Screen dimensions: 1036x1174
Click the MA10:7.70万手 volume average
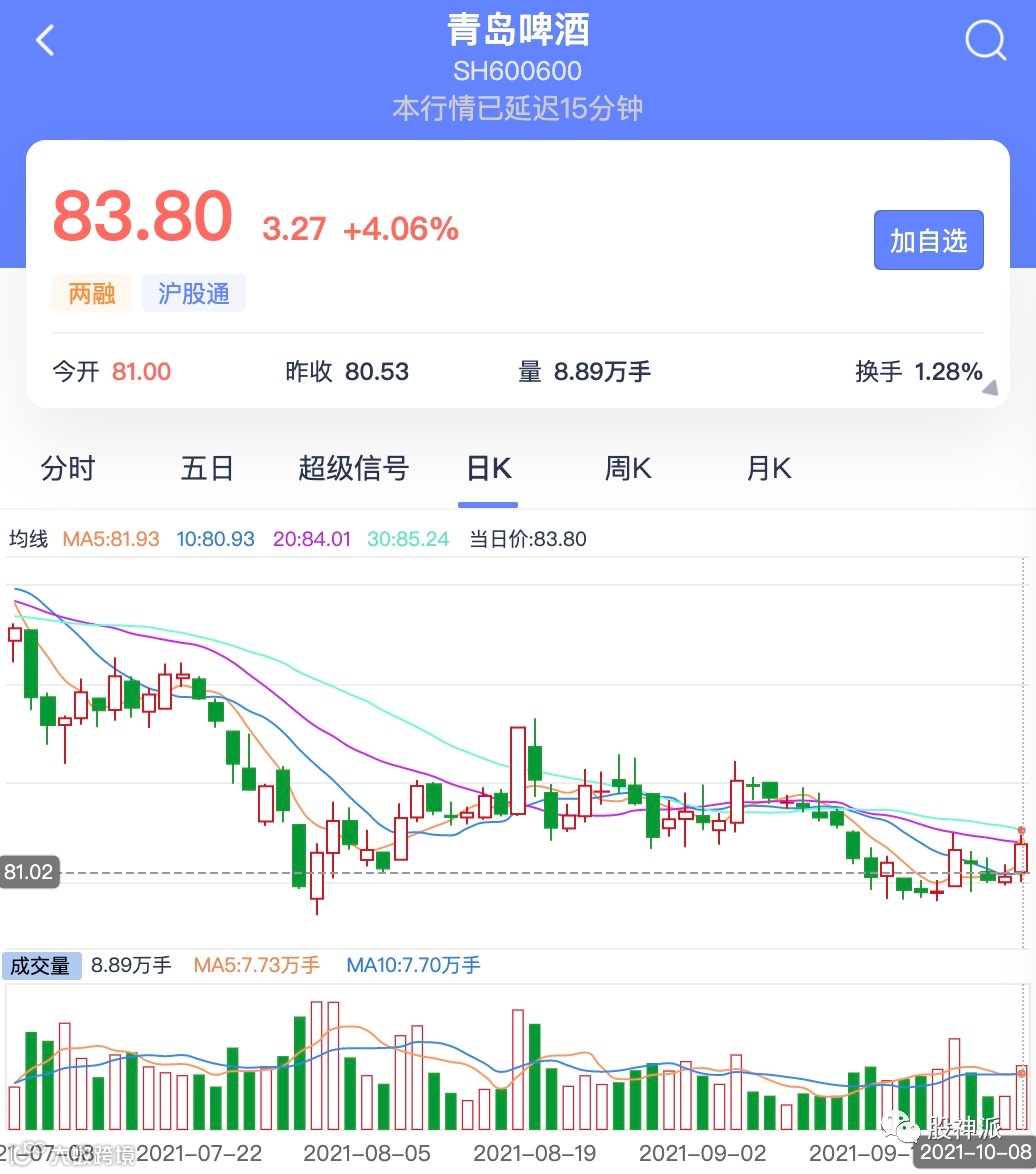(413, 965)
